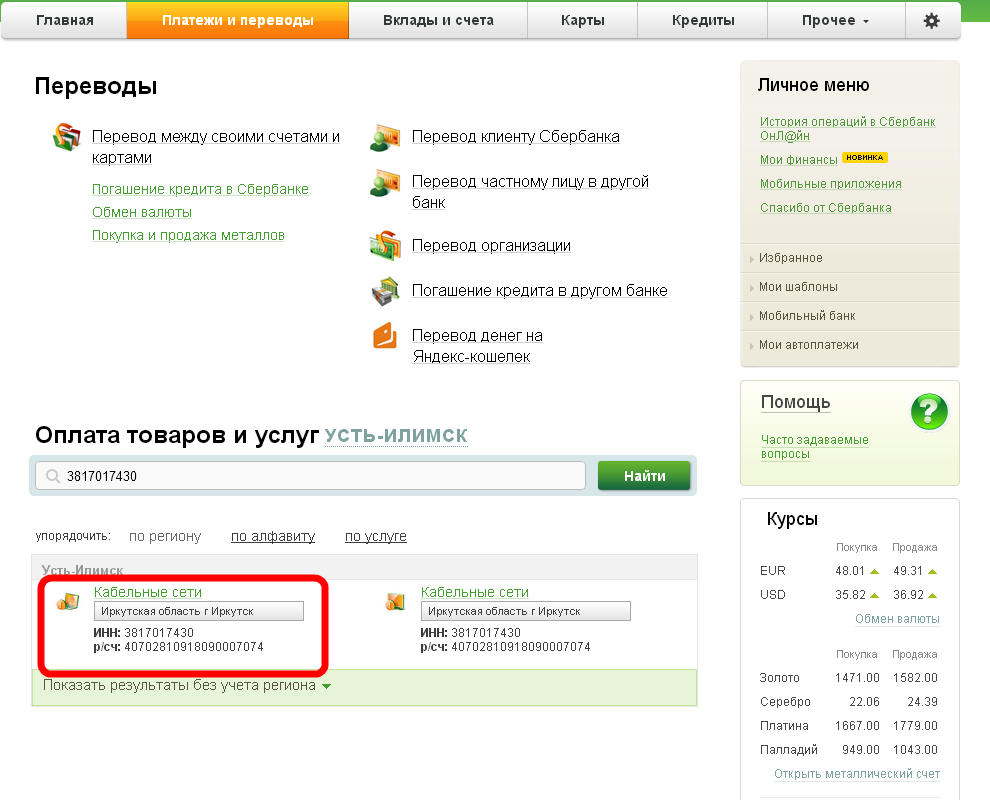
Task: Open Перевод денег на Яндекс-кошелек link
Action: [x=477, y=346]
